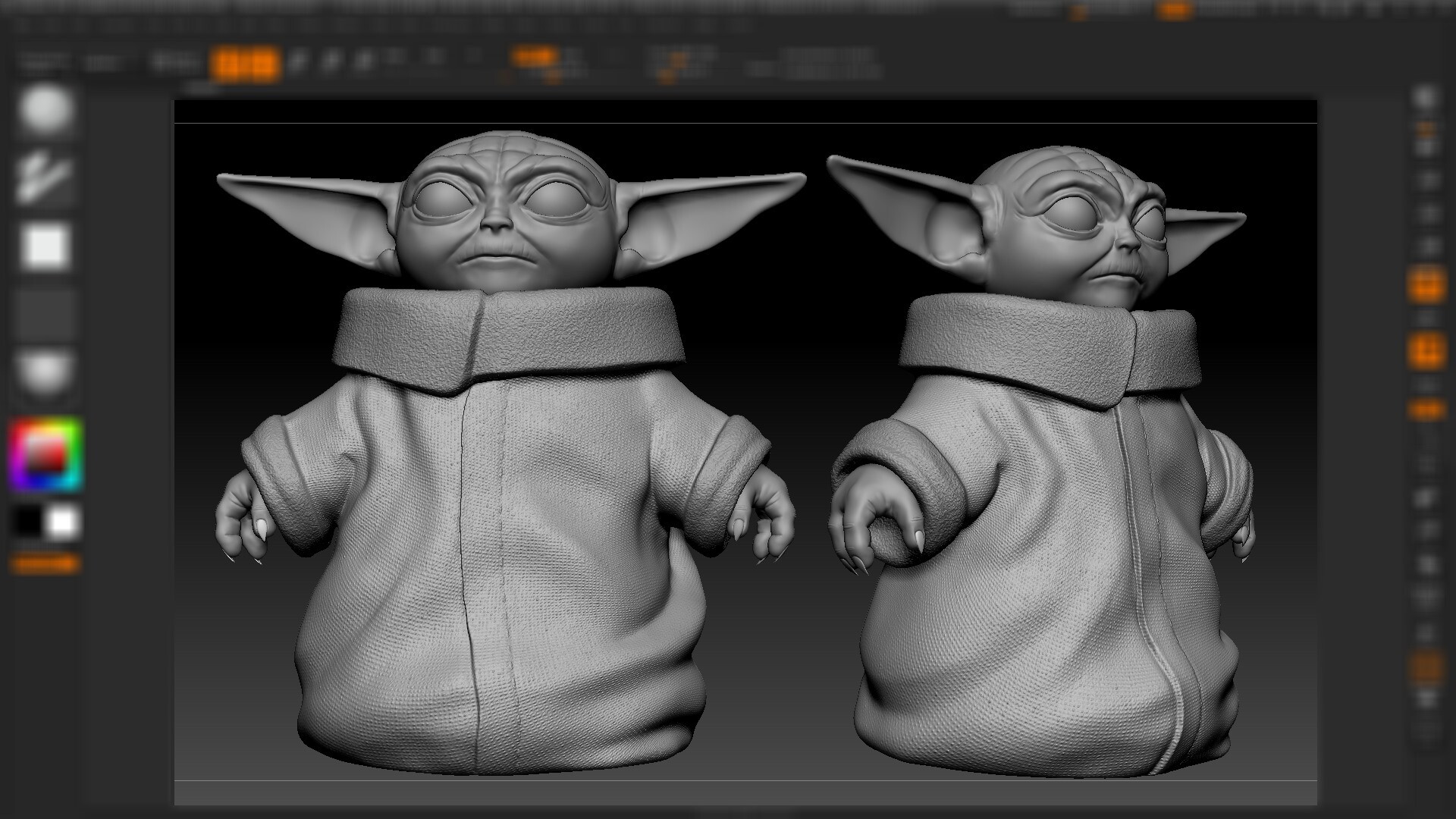The image size is (1456, 819).
Task: Toggle the orange Draw mode button
Action: 263,64
